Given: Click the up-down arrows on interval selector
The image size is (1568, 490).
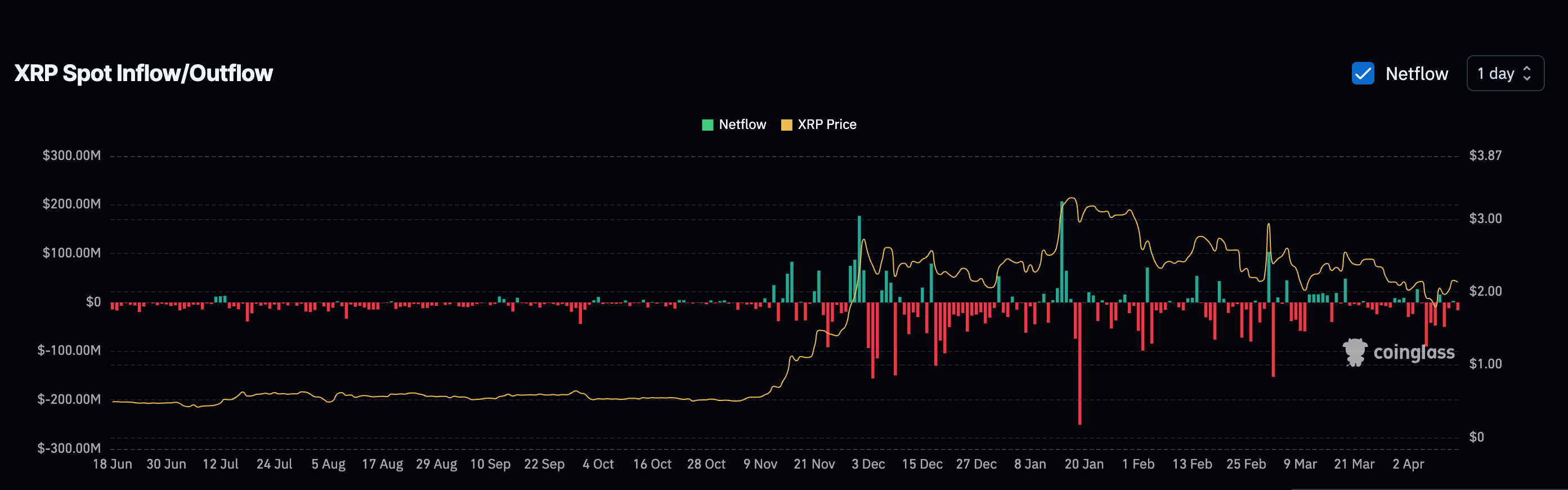Looking at the screenshot, I should point(1526,74).
